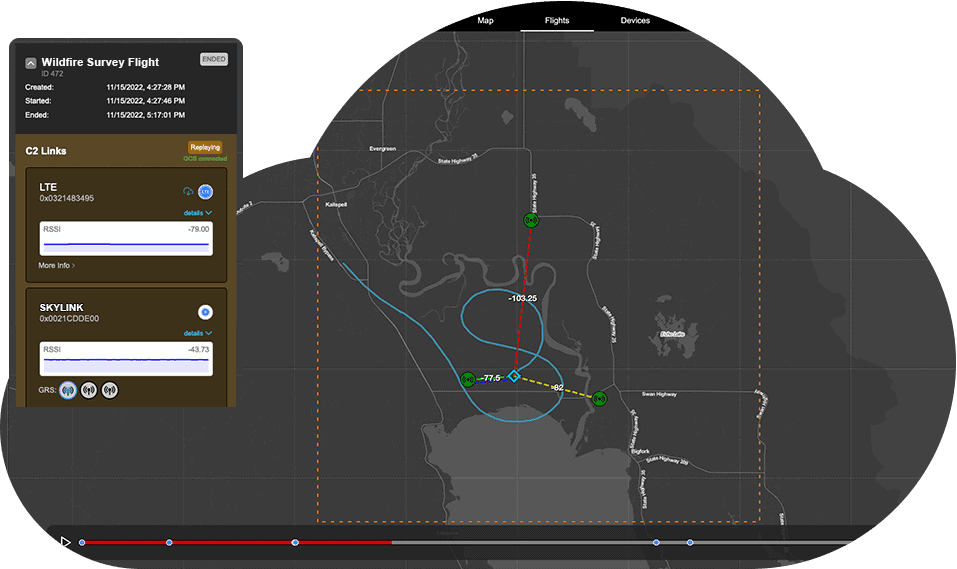Click the Bigfork map label

pyautogui.click(x=640, y=452)
